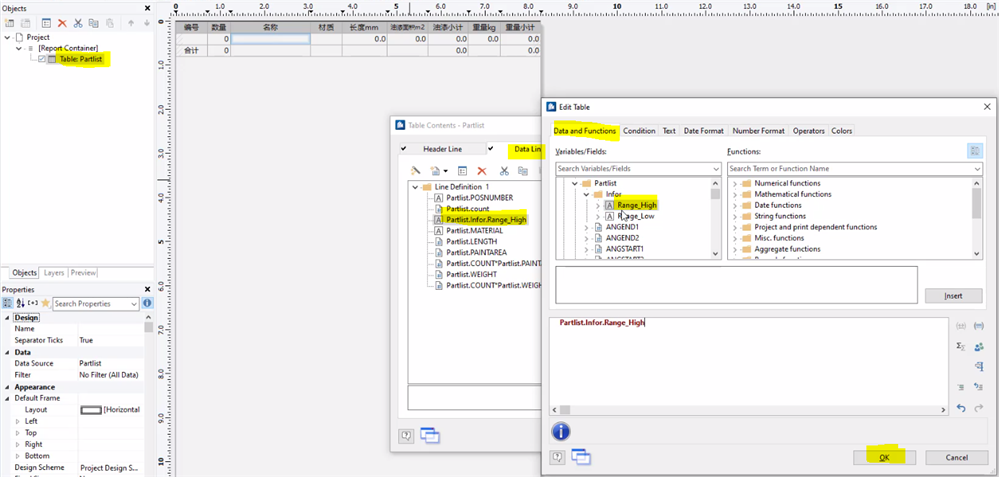Select Partlist.MATERIAL in Line Definition list
This screenshot has height=477, width=999.
[474, 230]
